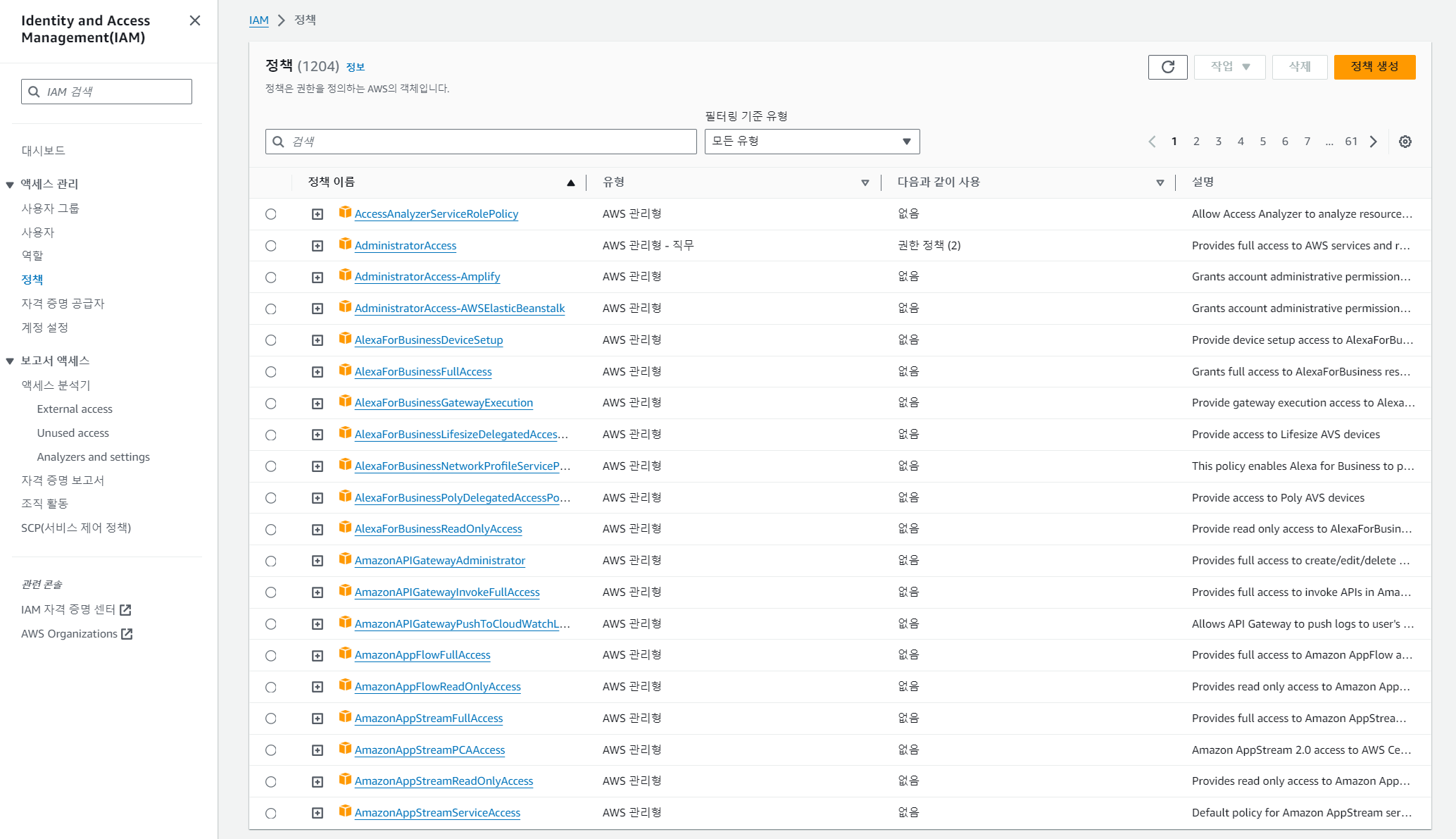Expand the AdministratorAccess row details
Screen dimensions: 1456x839
coord(318,246)
